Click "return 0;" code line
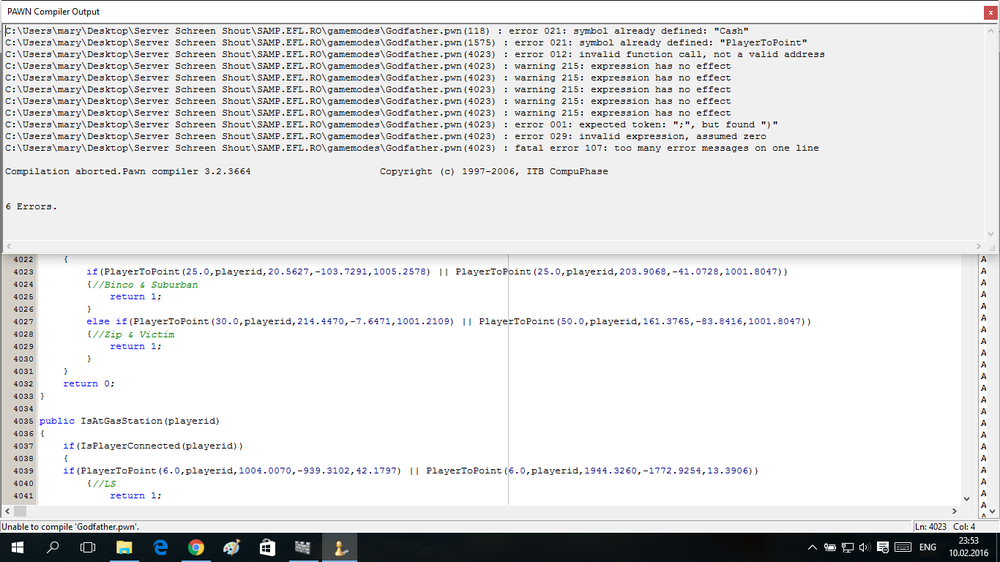 (89, 383)
